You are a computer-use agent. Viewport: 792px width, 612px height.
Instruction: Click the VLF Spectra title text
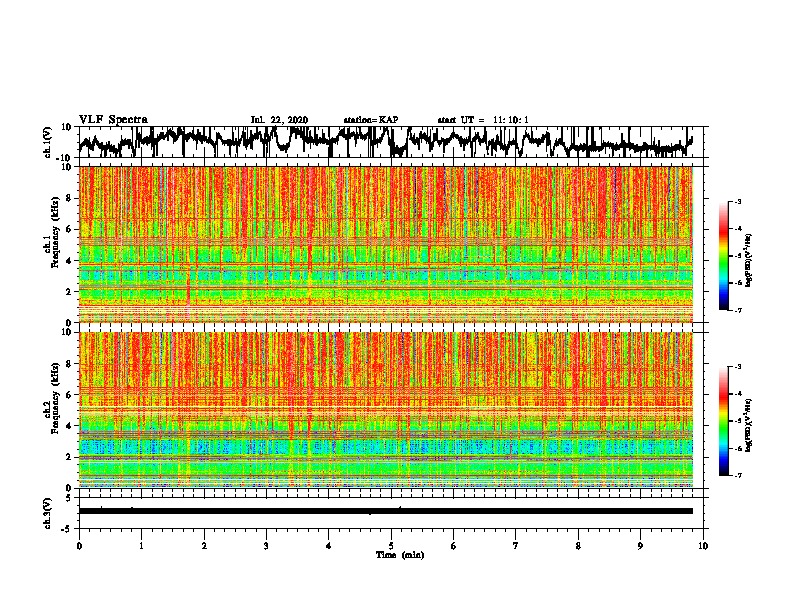pos(113,120)
